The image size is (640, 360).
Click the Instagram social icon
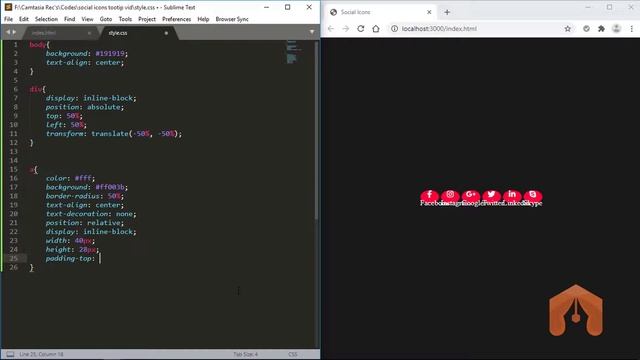450,195
